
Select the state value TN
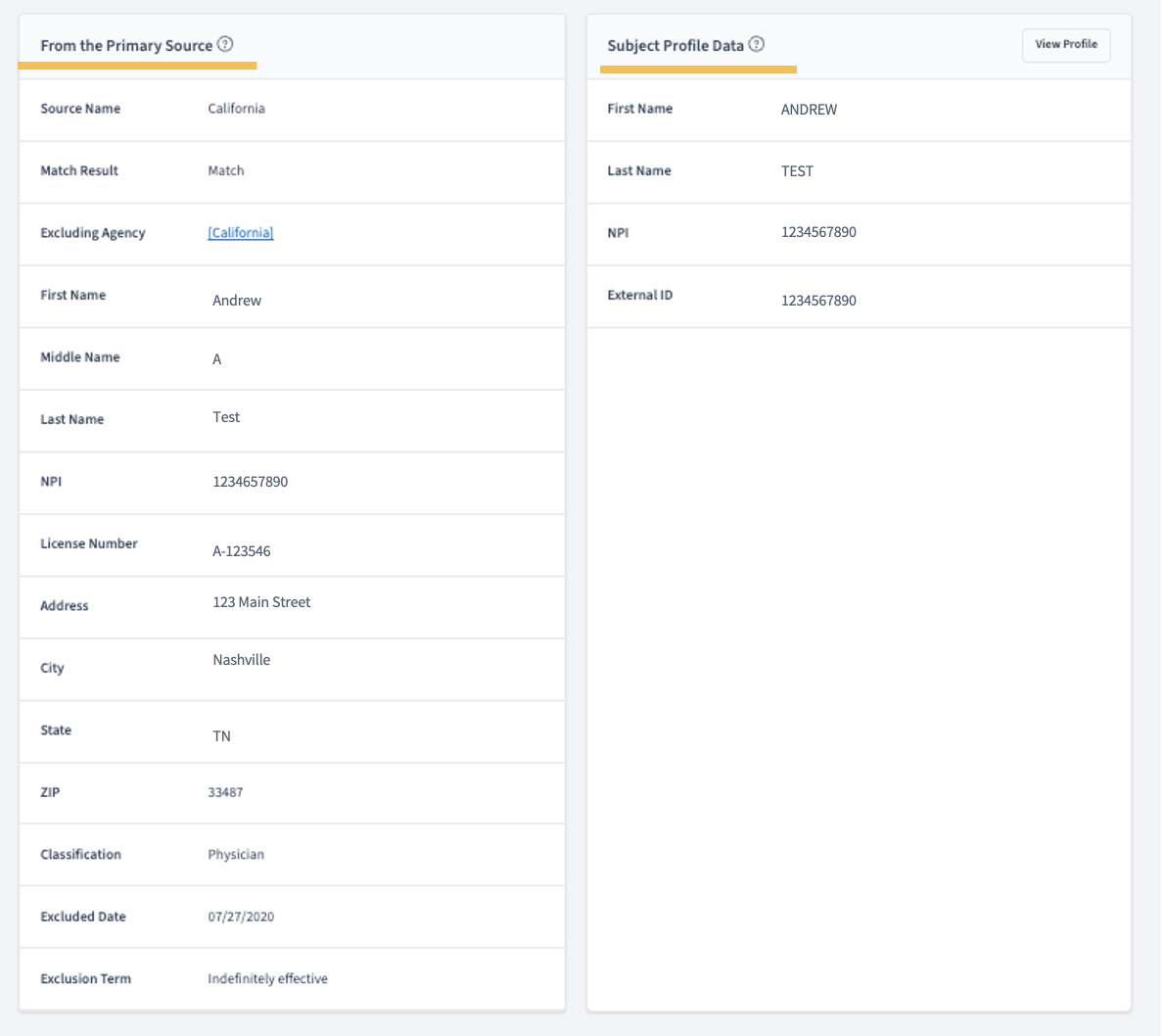(x=221, y=735)
